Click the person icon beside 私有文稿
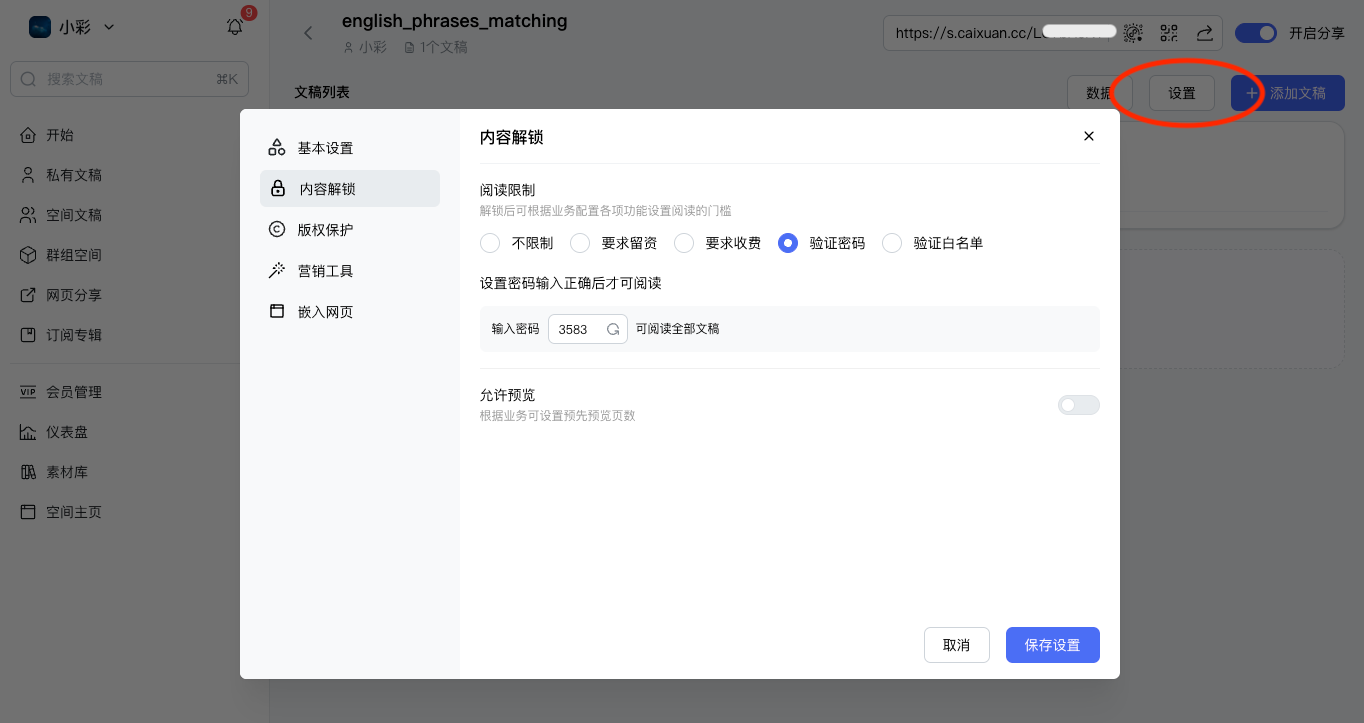The image size is (1364, 723). pos(28,175)
